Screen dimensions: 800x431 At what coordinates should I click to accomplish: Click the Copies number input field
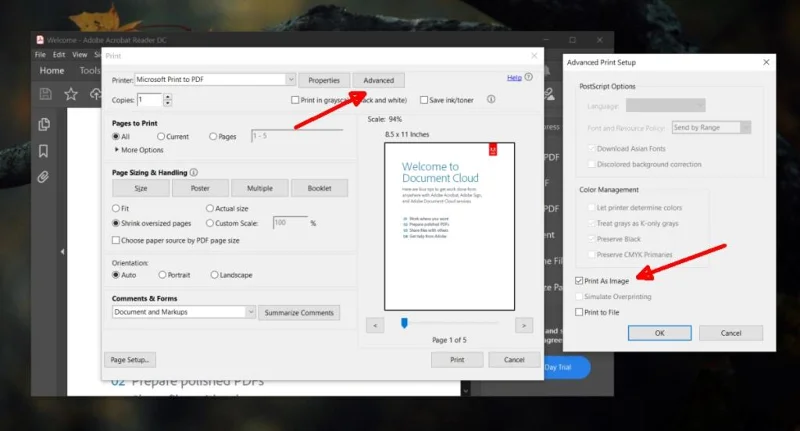[x=149, y=100]
